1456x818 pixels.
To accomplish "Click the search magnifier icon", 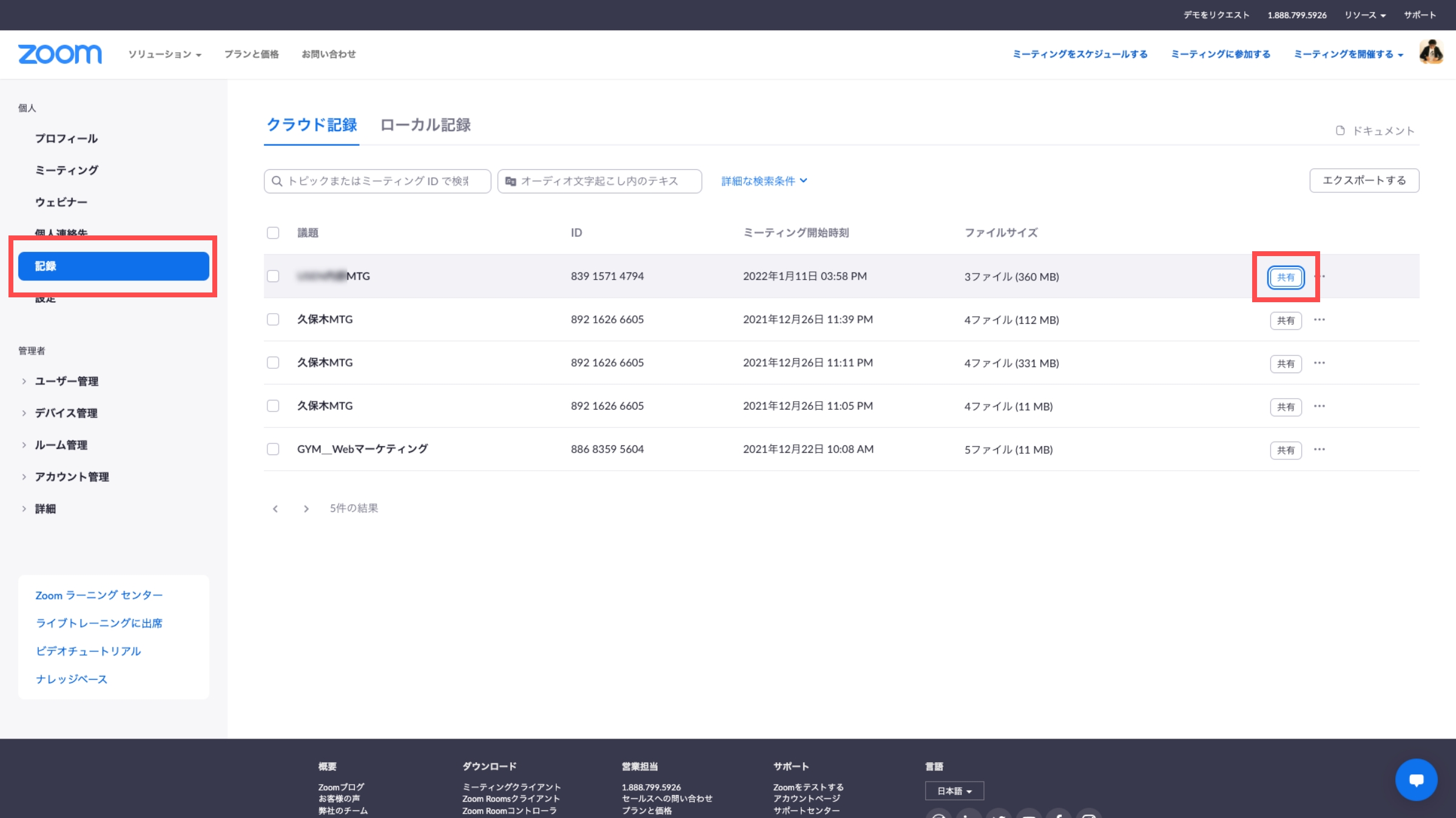I will 277,181.
